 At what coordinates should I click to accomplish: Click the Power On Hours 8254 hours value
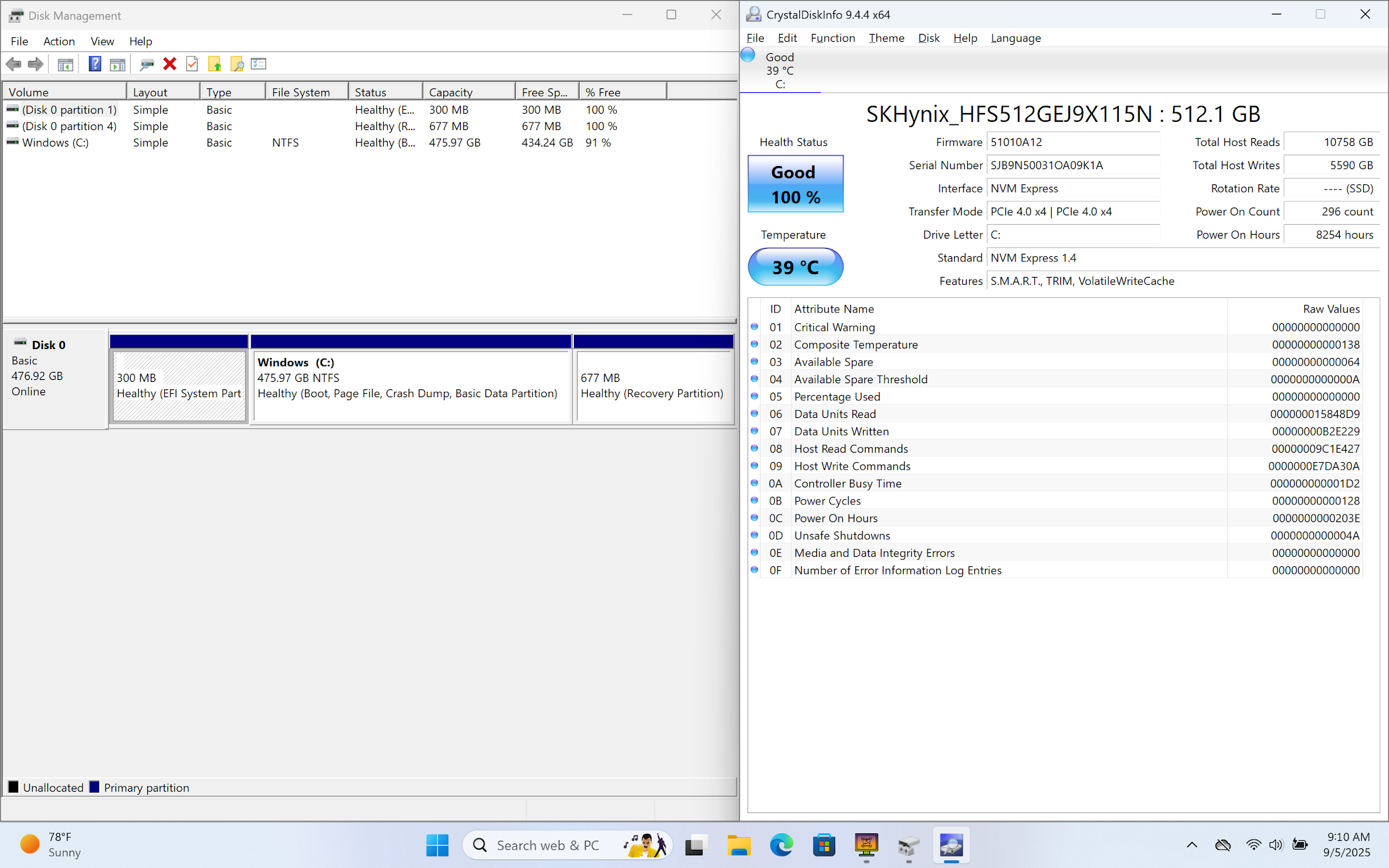click(x=1332, y=235)
